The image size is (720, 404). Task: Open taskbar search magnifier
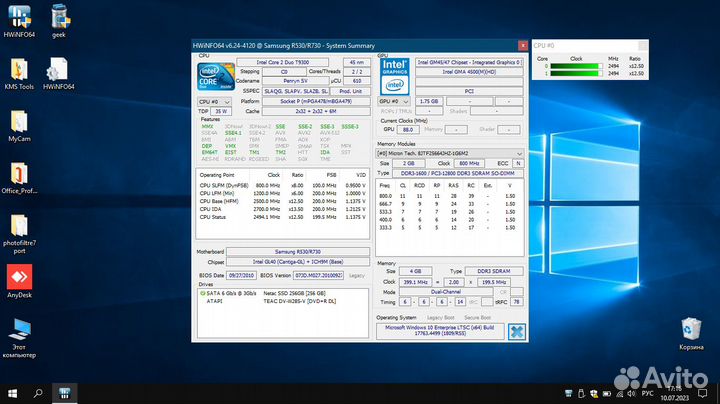36,393
